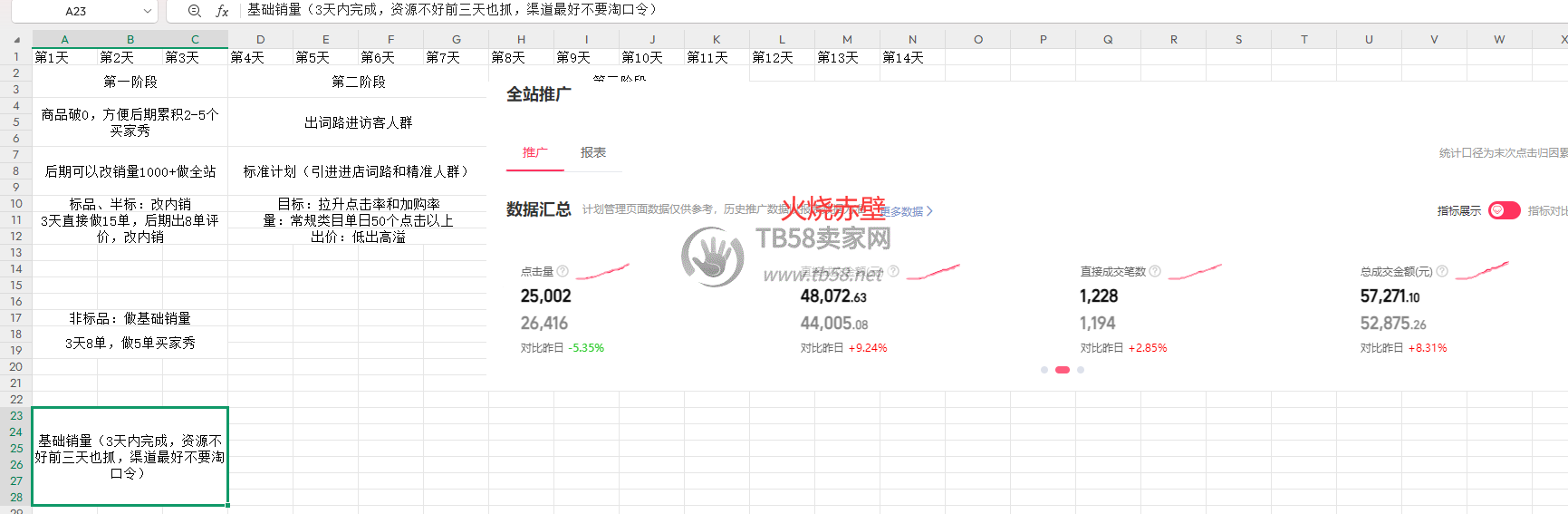
Task: Switch to the first carousel page dot
Action: pos(1044,370)
